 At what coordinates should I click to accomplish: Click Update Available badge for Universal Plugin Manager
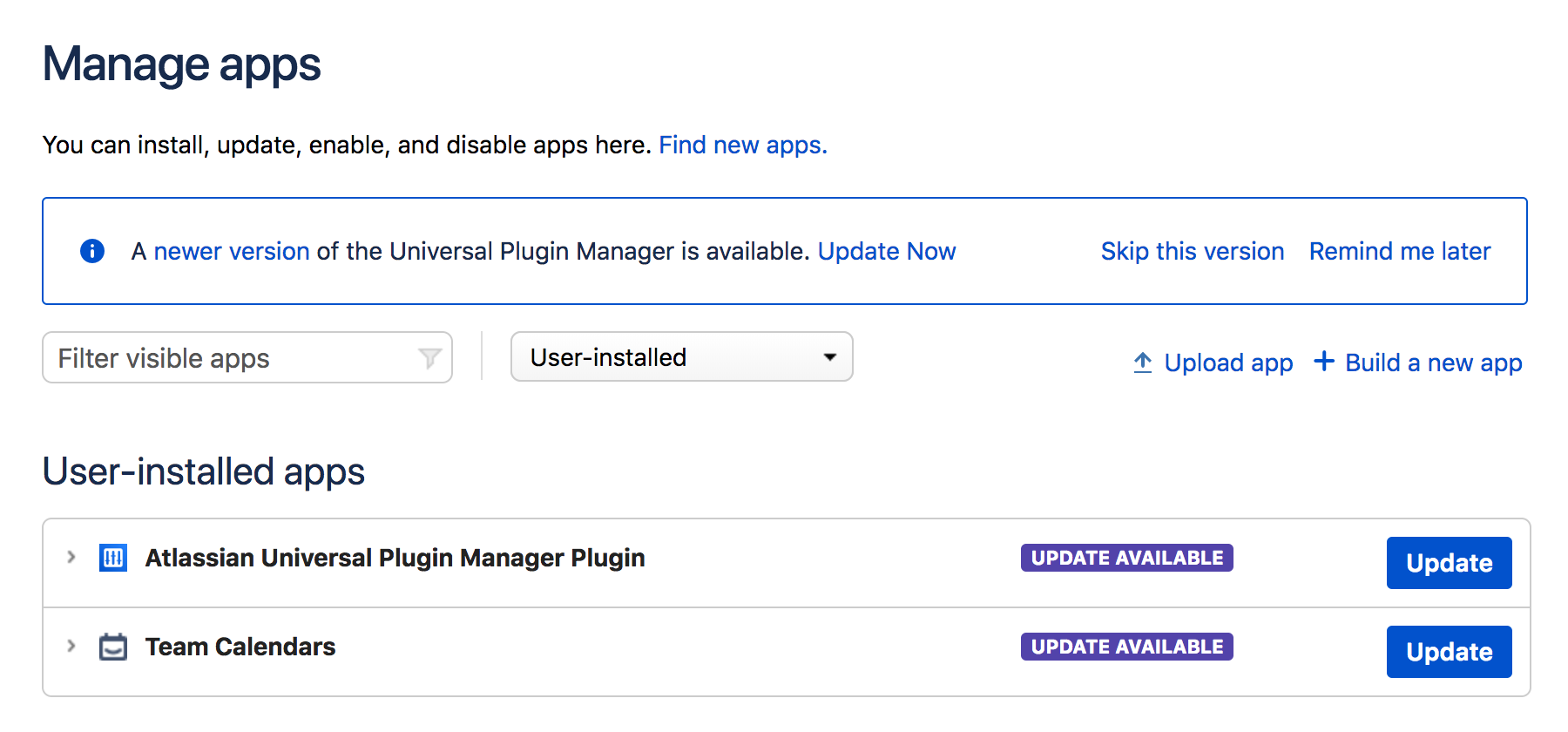tap(1127, 558)
